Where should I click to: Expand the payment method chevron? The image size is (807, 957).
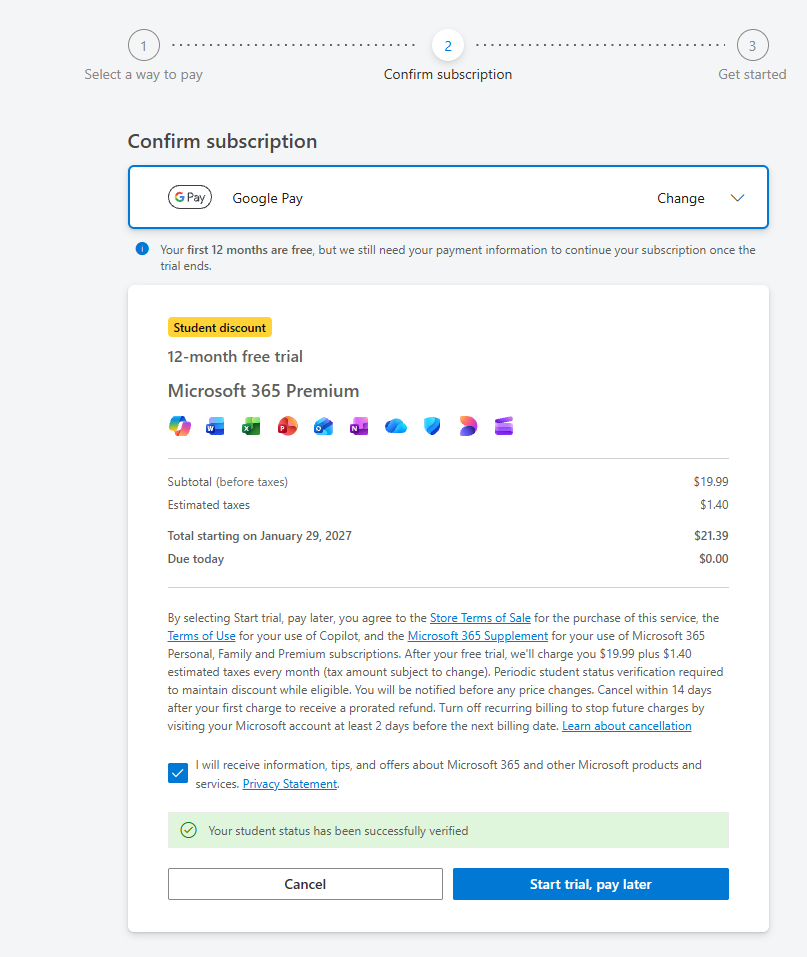coord(737,198)
